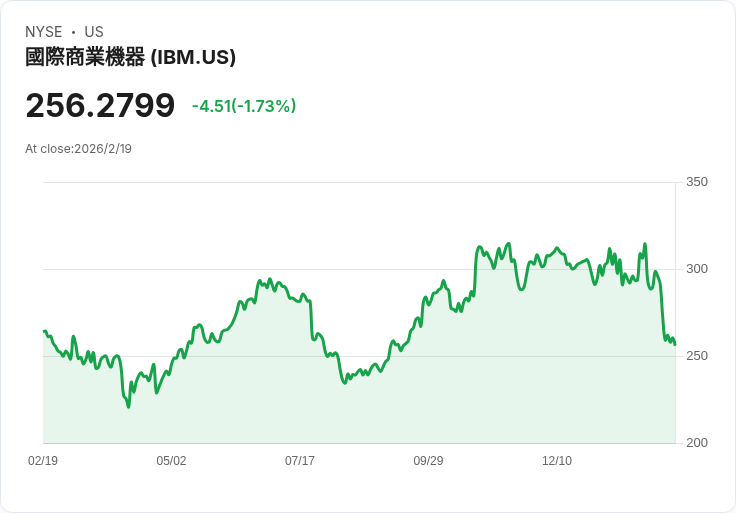Select the 12/10 date on x-axis

[x=557, y=461]
